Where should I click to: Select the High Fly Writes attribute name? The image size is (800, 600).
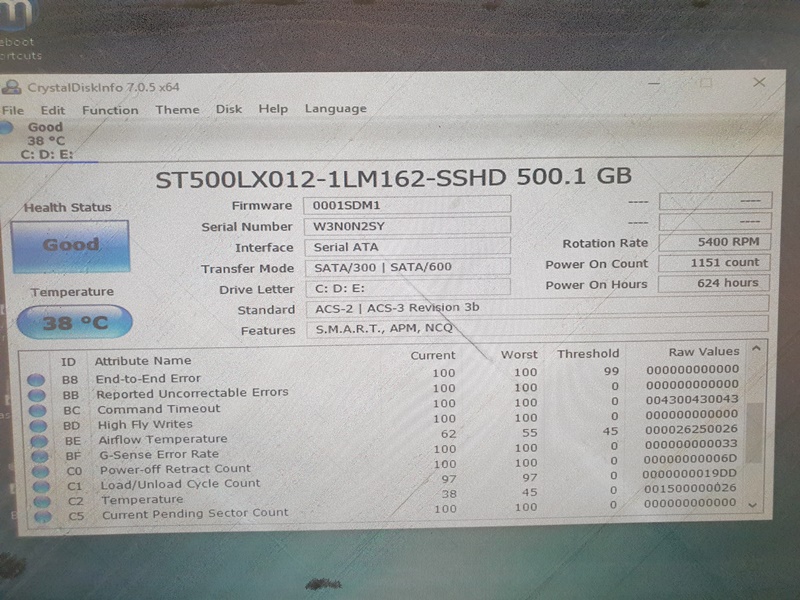point(145,424)
